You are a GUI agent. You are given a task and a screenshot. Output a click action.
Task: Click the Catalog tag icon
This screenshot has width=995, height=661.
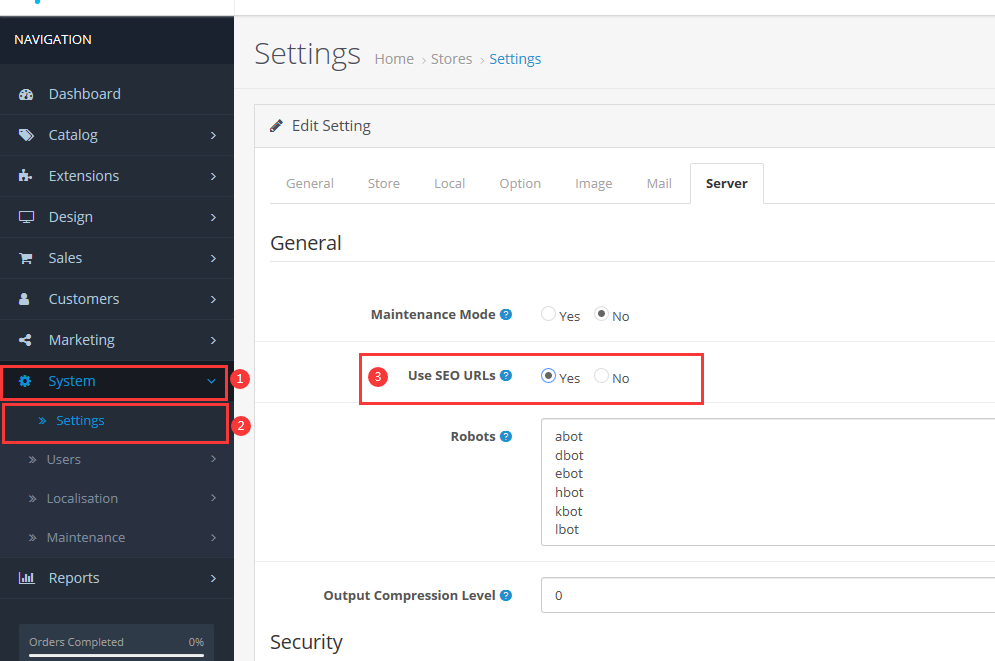click(27, 135)
